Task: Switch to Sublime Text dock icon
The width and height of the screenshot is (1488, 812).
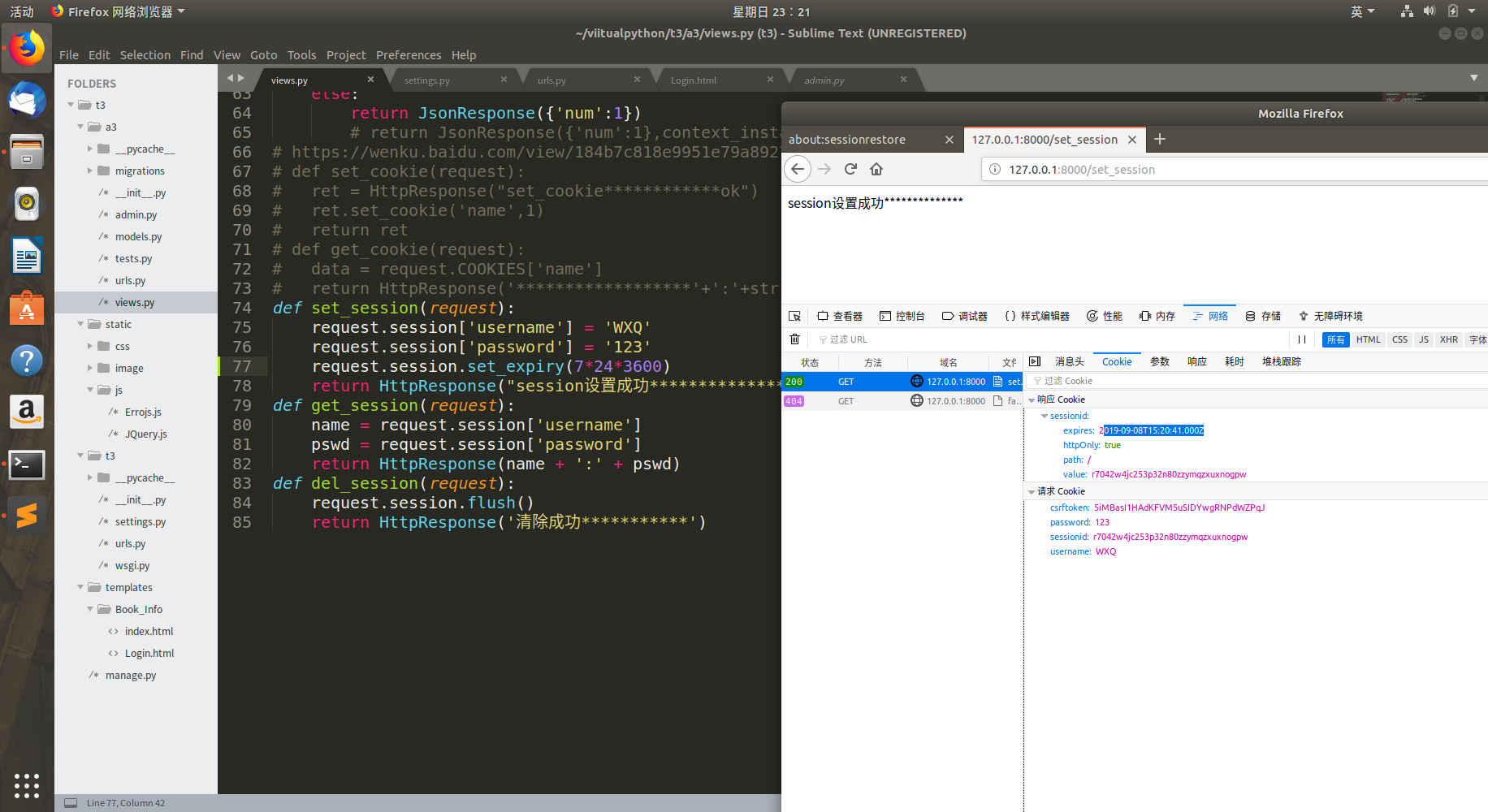Action: (27, 516)
